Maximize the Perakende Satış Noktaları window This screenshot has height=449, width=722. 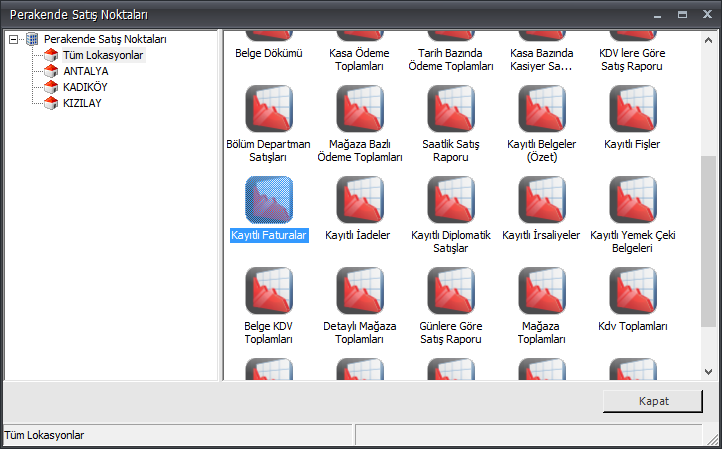tap(682, 15)
